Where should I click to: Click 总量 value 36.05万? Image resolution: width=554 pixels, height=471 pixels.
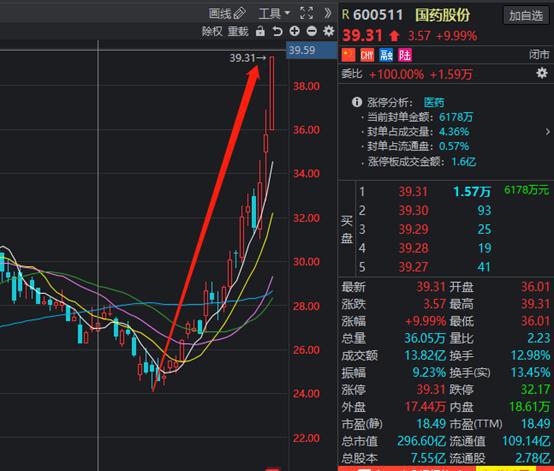[424, 338]
